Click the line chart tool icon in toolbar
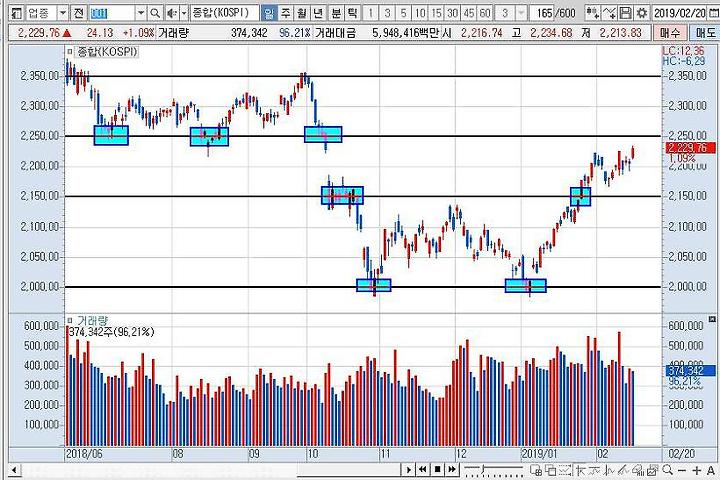The image size is (720, 480). [x=609, y=13]
